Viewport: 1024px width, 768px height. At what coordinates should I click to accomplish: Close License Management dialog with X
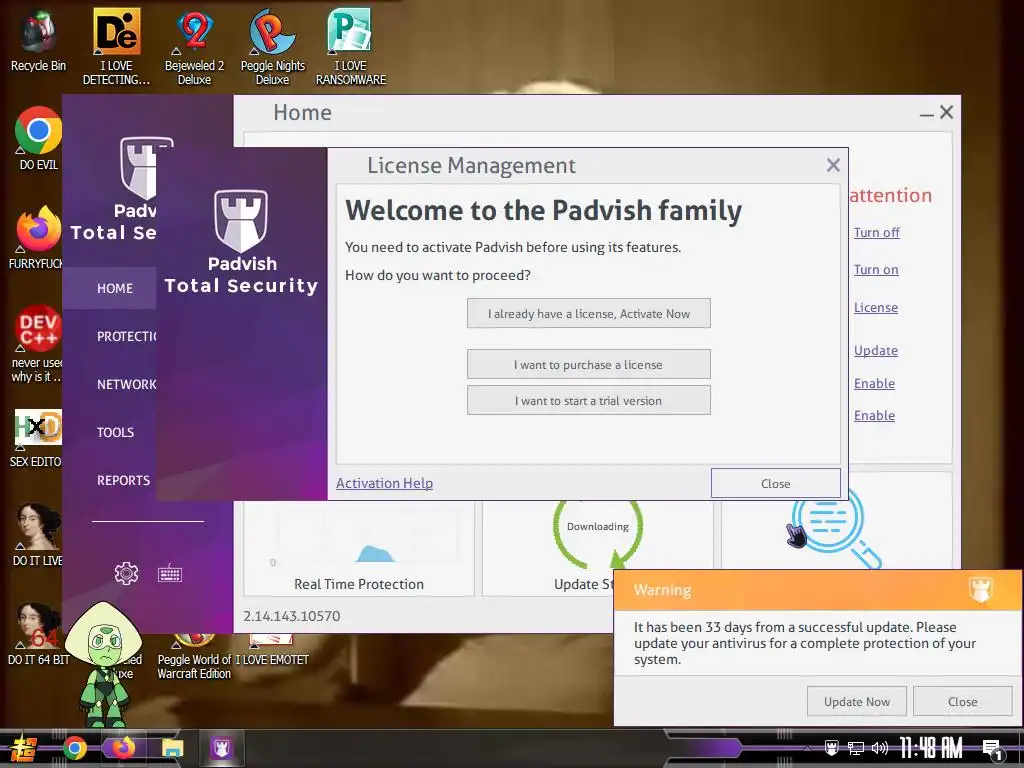pos(833,165)
